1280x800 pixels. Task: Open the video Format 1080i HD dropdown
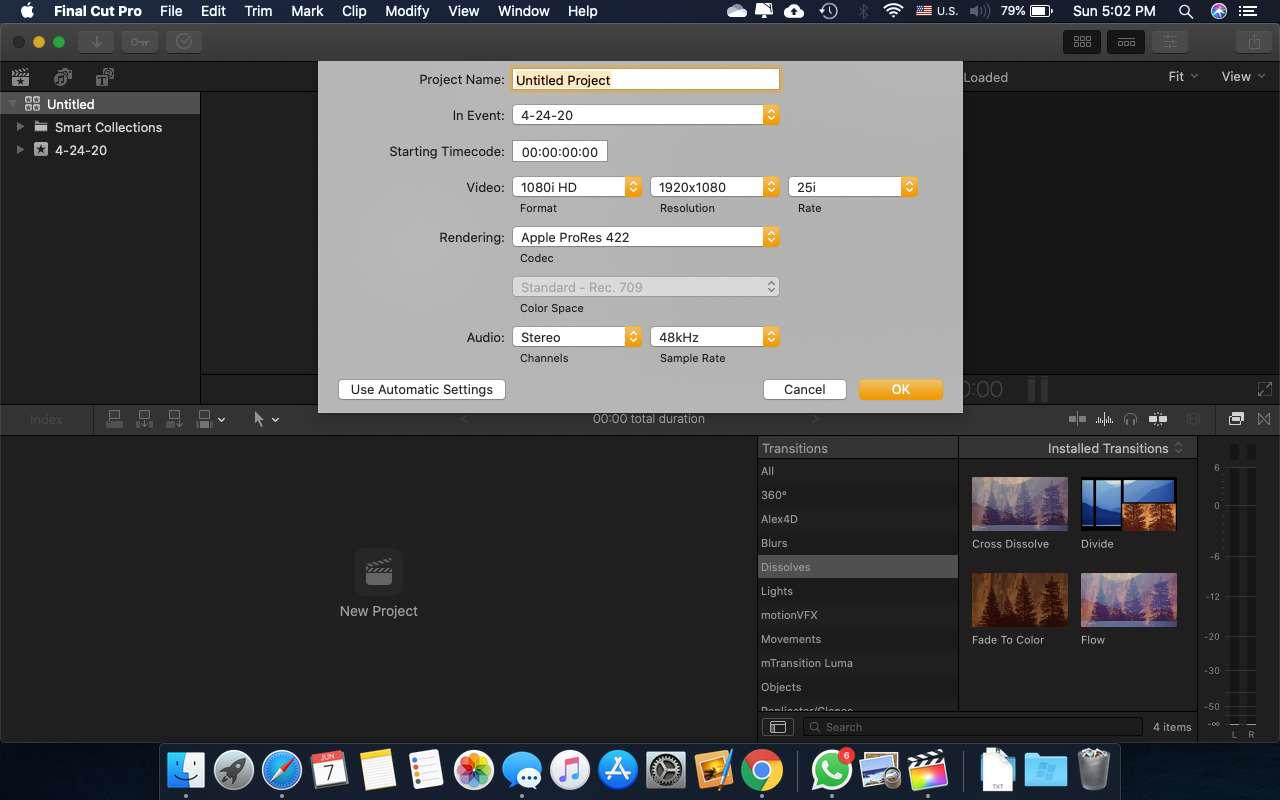point(577,187)
